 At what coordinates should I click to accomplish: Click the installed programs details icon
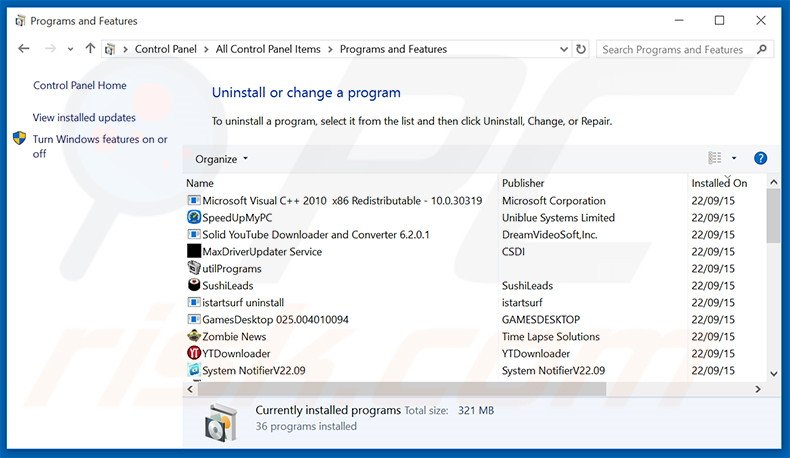click(x=221, y=422)
